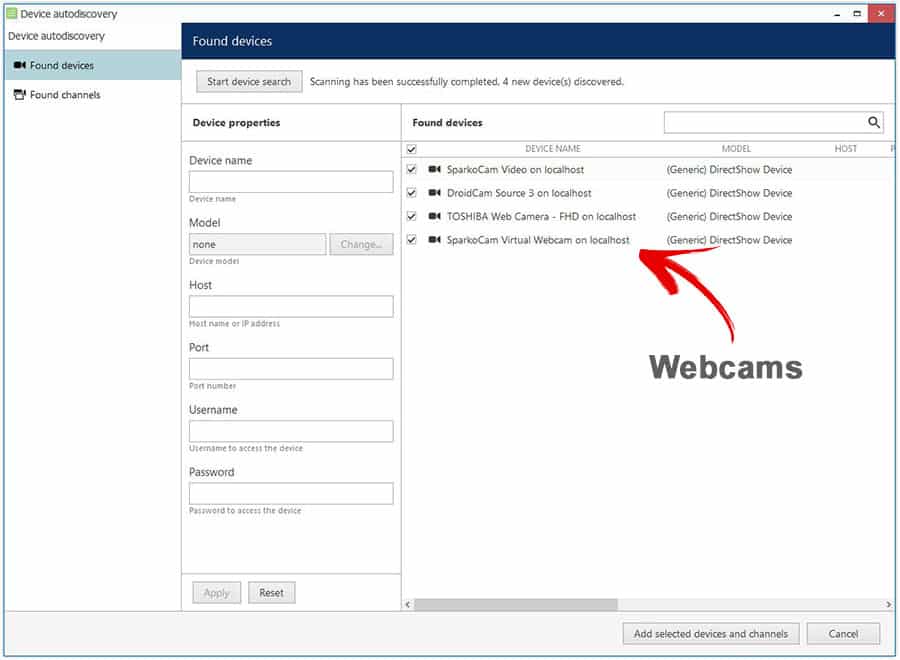Viewport: 900px width, 660px height.
Task: Switch to the Found channels section
Action: [65, 95]
